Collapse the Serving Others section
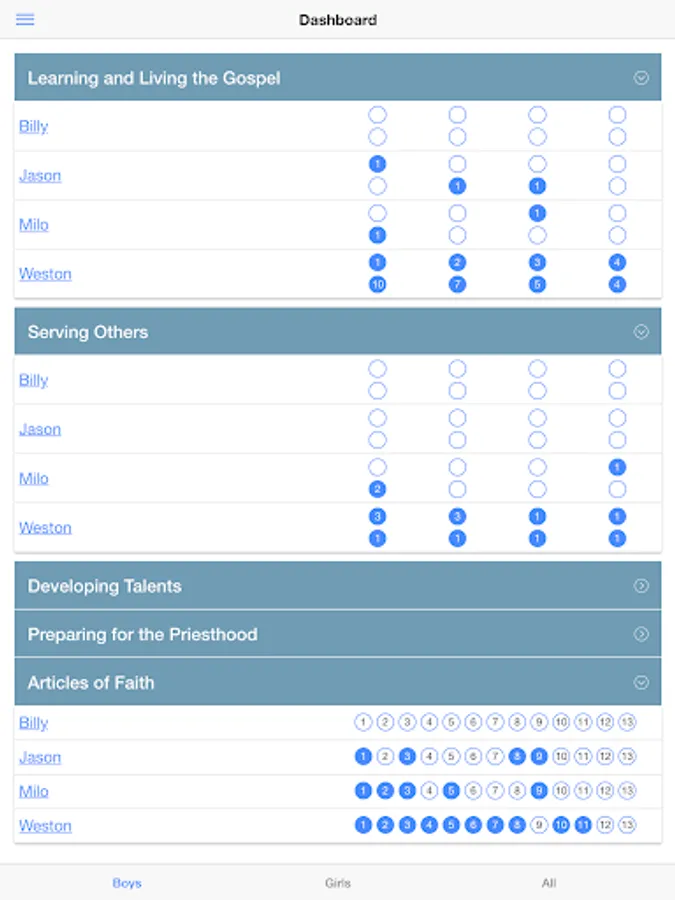675x900 pixels. point(641,332)
